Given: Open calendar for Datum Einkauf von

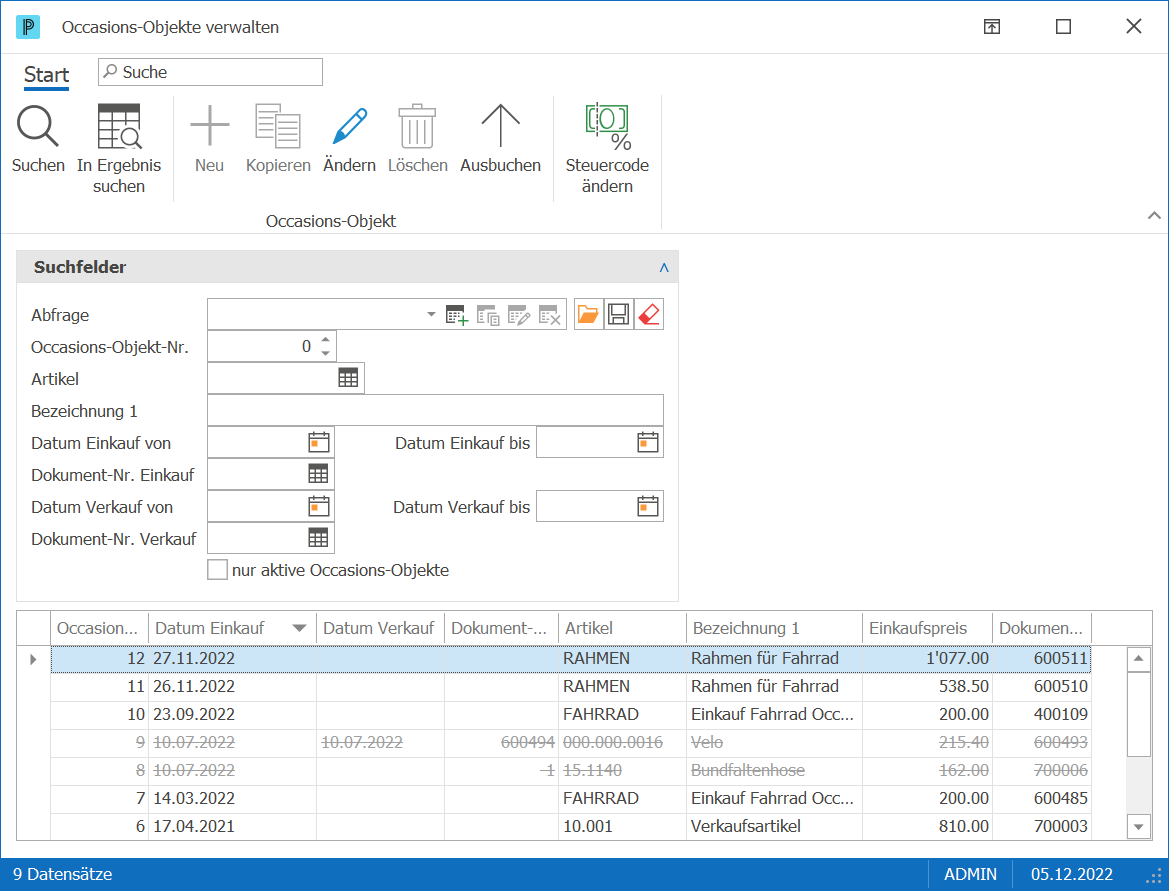Looking at the screenshot, I should (x=319, y=443).
